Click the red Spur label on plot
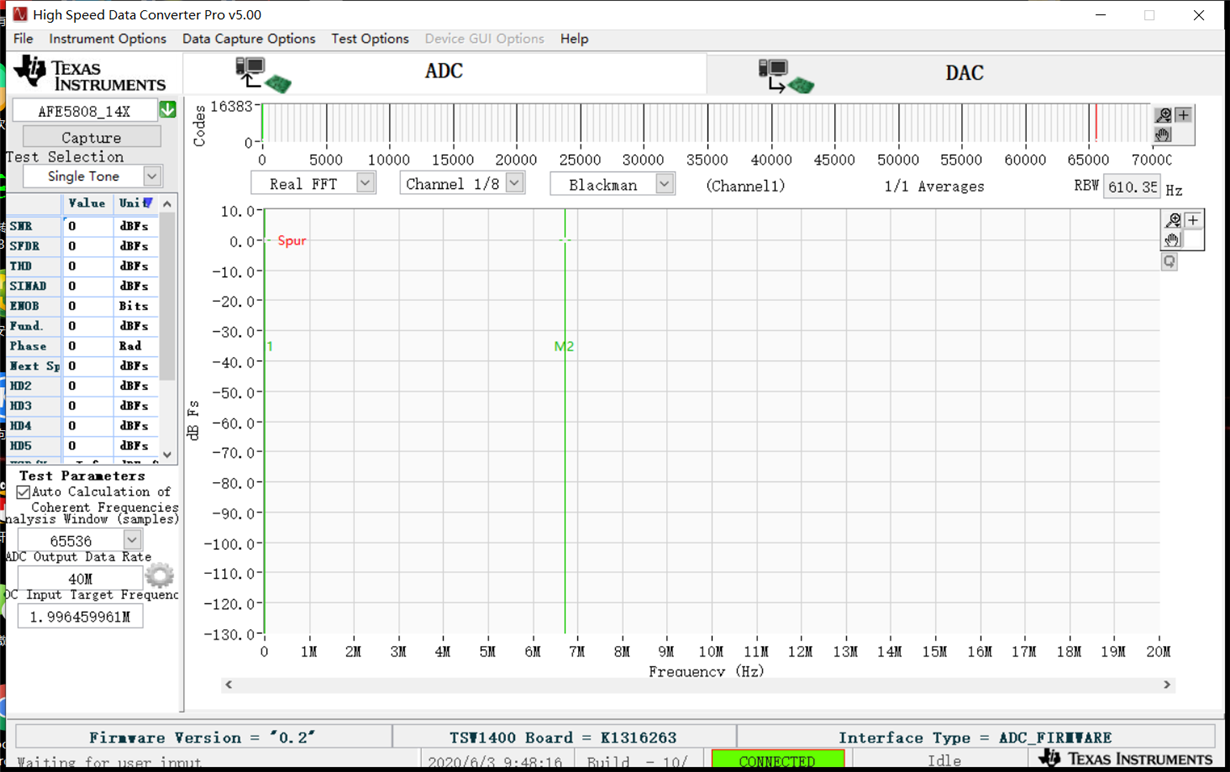Viewport: 1230px width, 772px height. (292, 241)
